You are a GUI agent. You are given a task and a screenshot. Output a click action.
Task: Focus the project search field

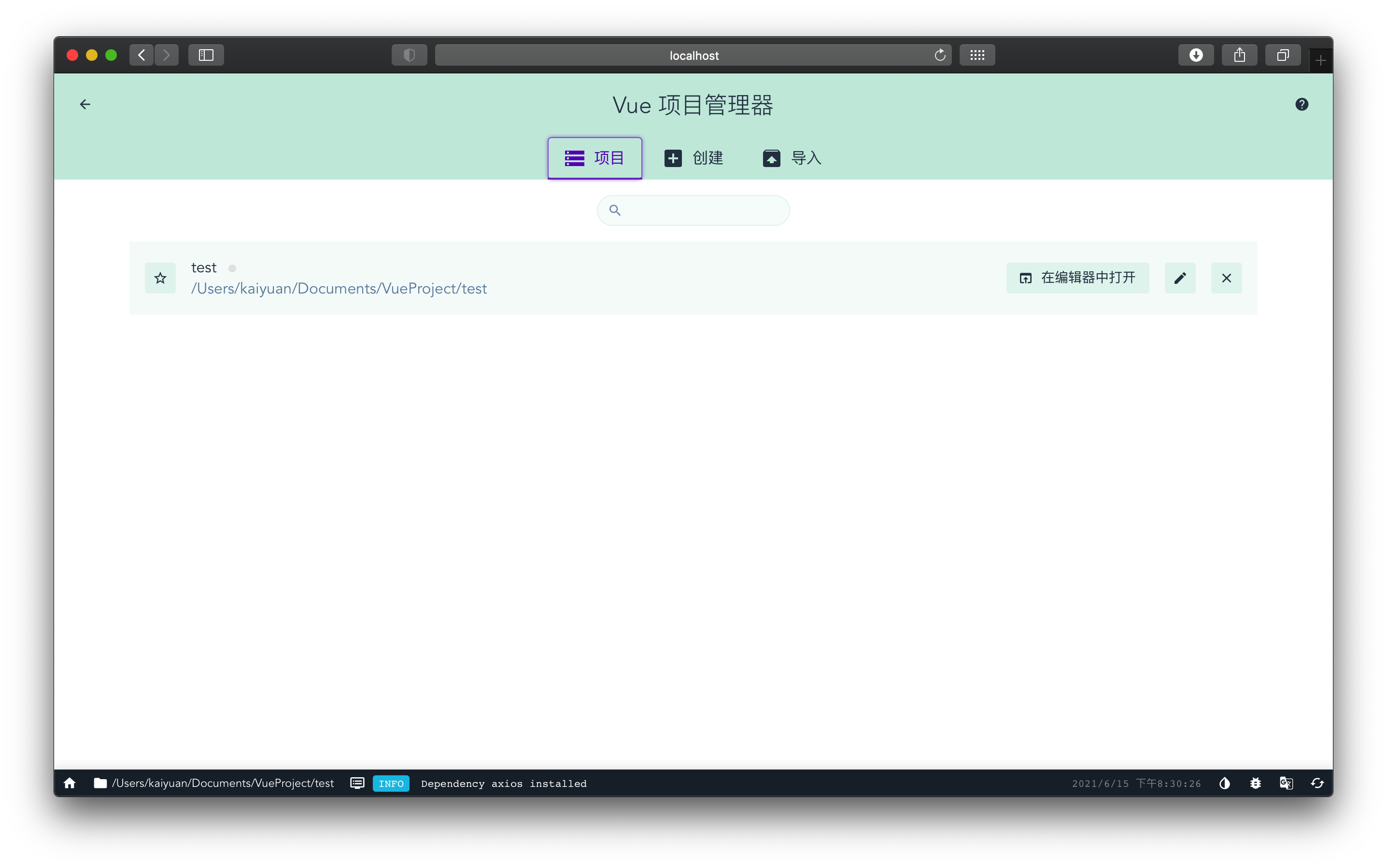701,210
